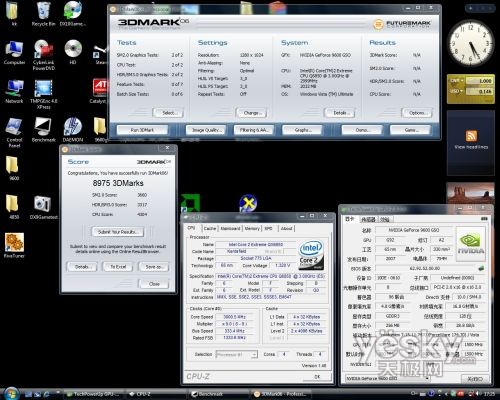Viewport: 500px width, 400px height.
Task: Launch RivaTuner from the desktop
Action: click(x=14, y=246)
